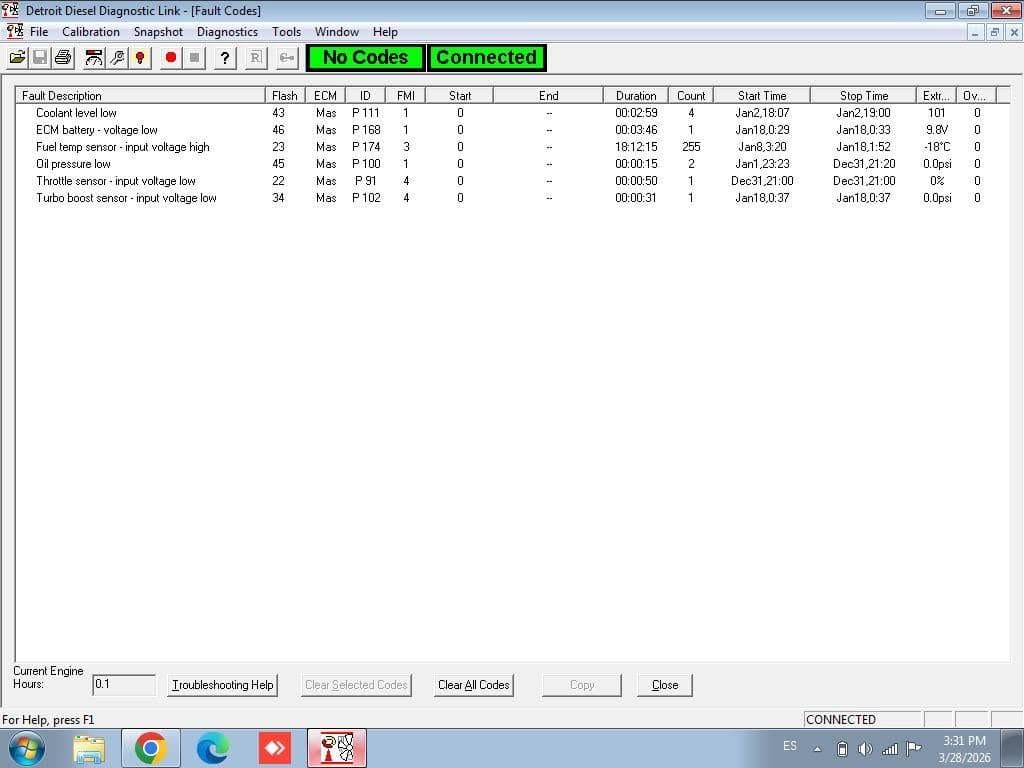The width and height of the screenshot is (1024, 768).
Task: Open the Windows Start menu
Action: [x=26, y=748]
